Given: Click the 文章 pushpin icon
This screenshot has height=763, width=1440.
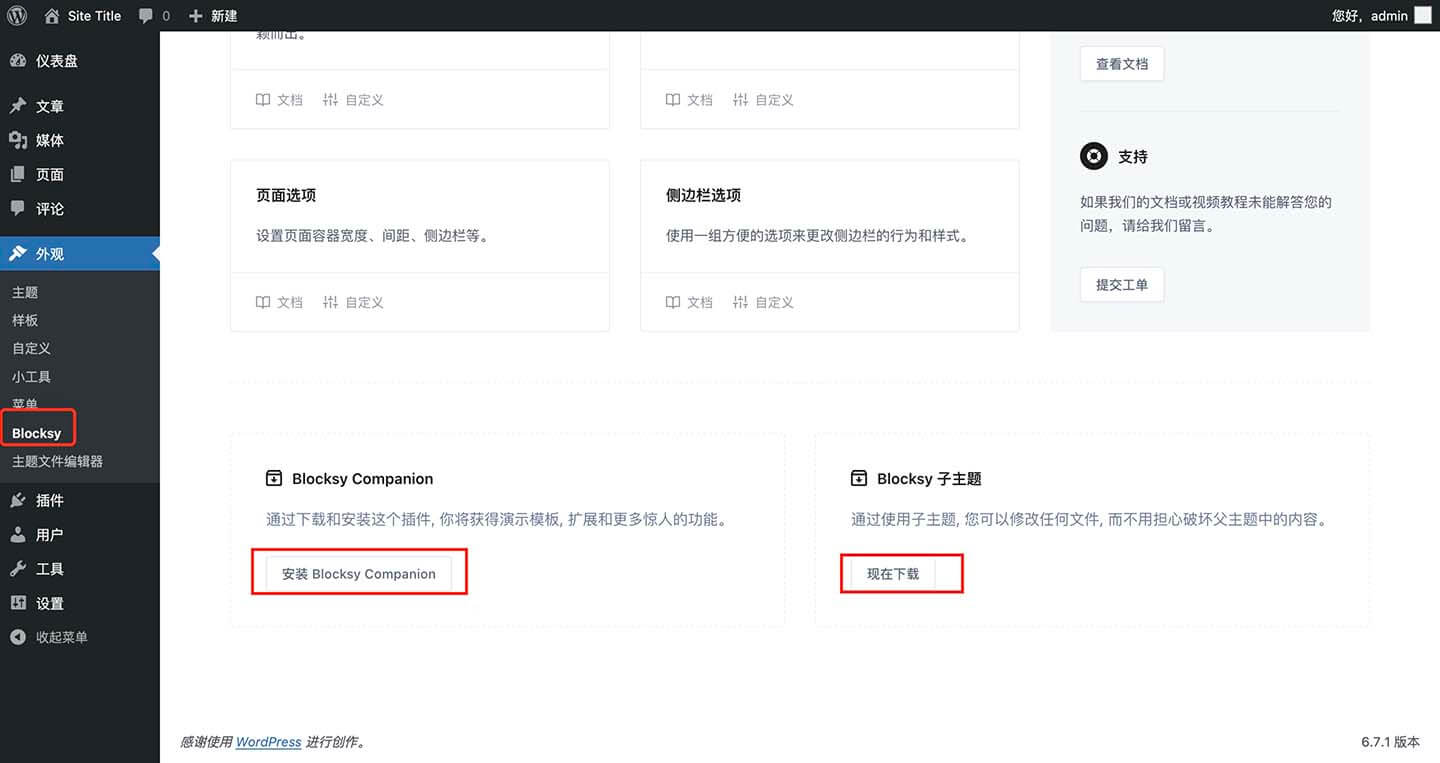Looking at the screenshot, I should pyautogui.click(x=18, y=106).
